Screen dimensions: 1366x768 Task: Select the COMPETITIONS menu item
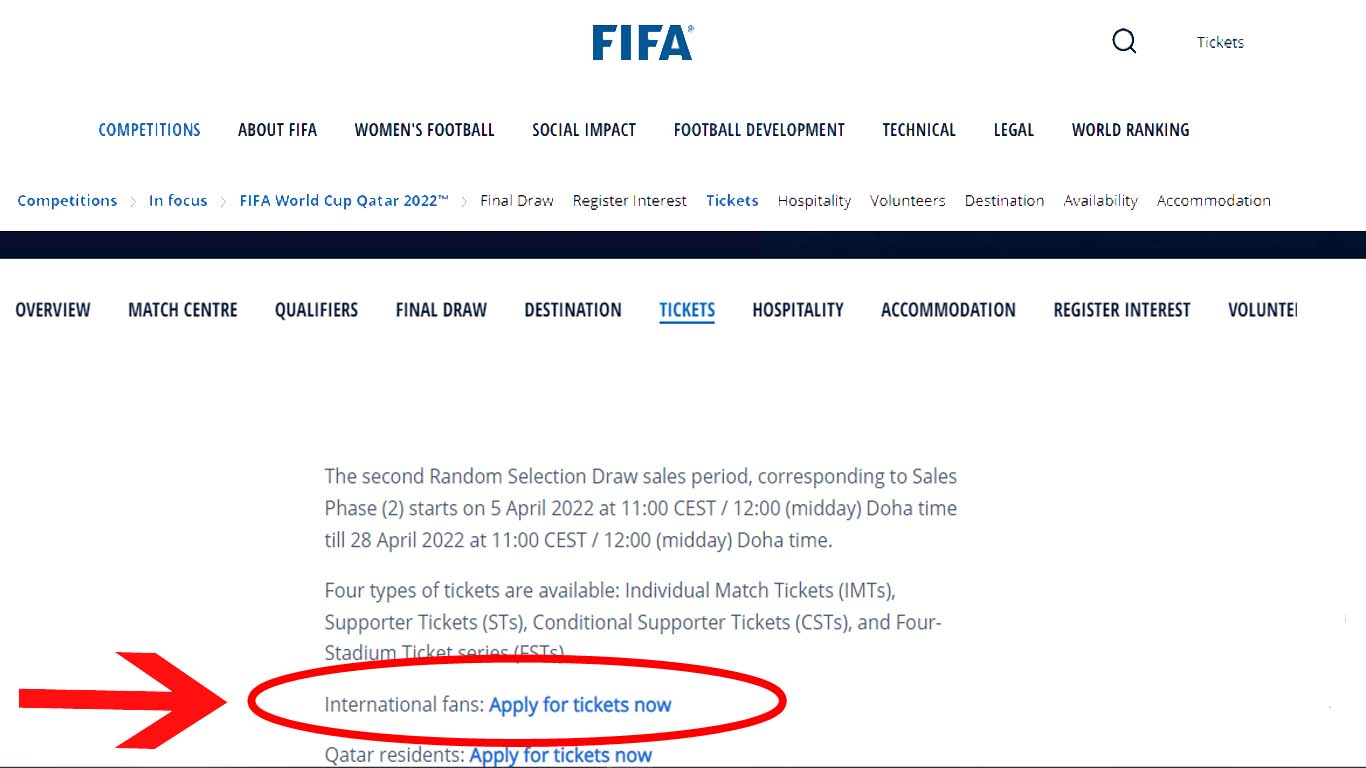[x=149, y=129]
